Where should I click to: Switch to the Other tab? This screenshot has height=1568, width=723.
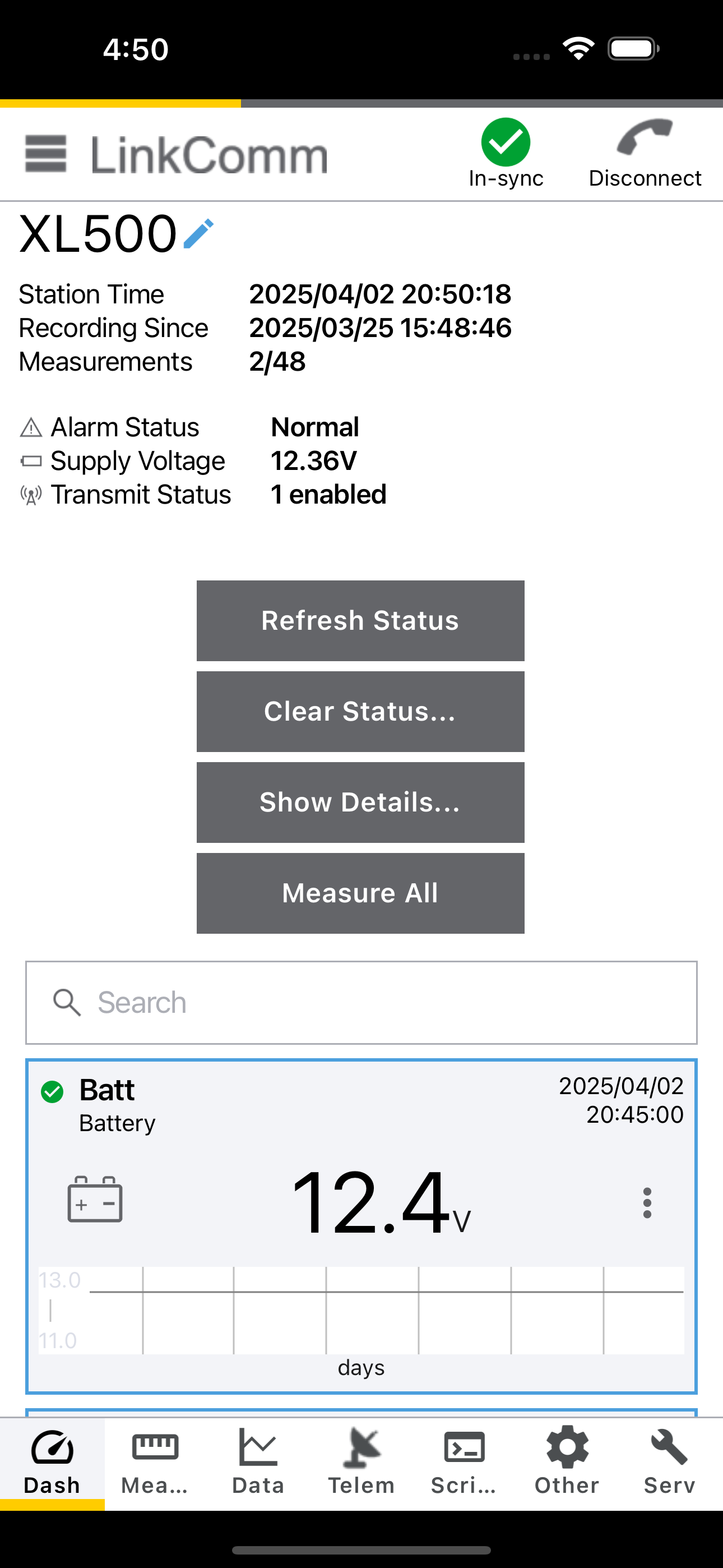tap(567, 1463)
